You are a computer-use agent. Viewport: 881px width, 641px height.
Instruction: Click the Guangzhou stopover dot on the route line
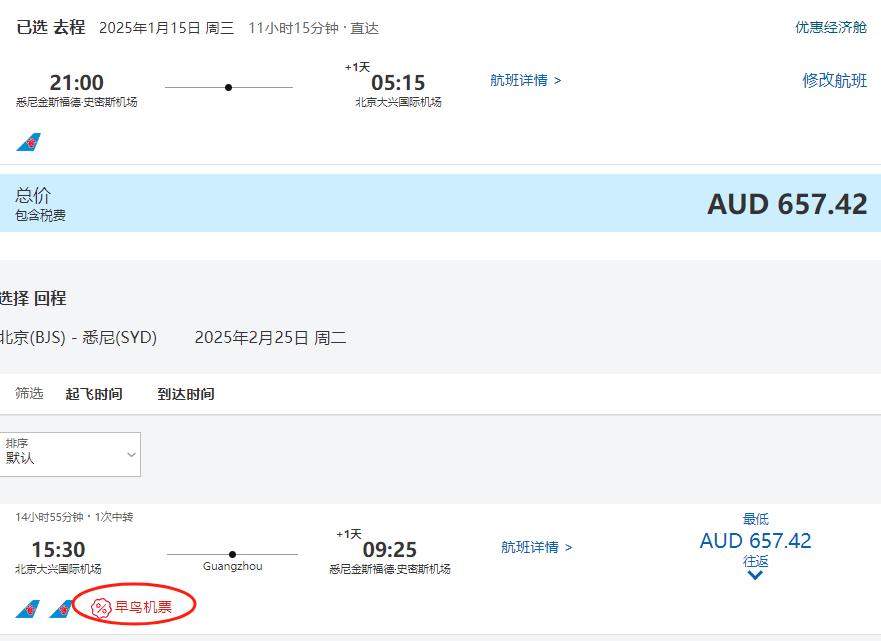(232, 554)
